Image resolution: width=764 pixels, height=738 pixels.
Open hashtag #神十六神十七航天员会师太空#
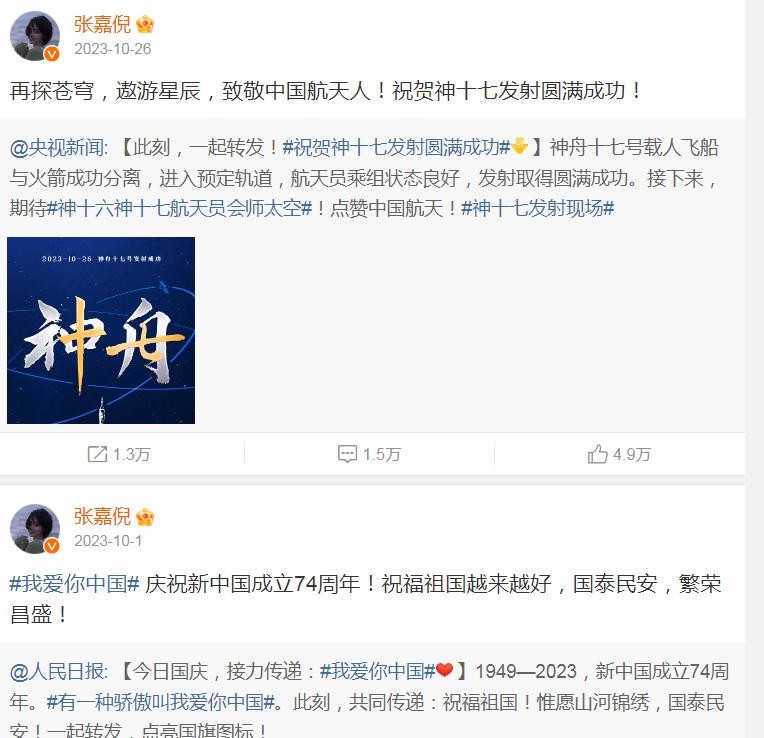179,208
